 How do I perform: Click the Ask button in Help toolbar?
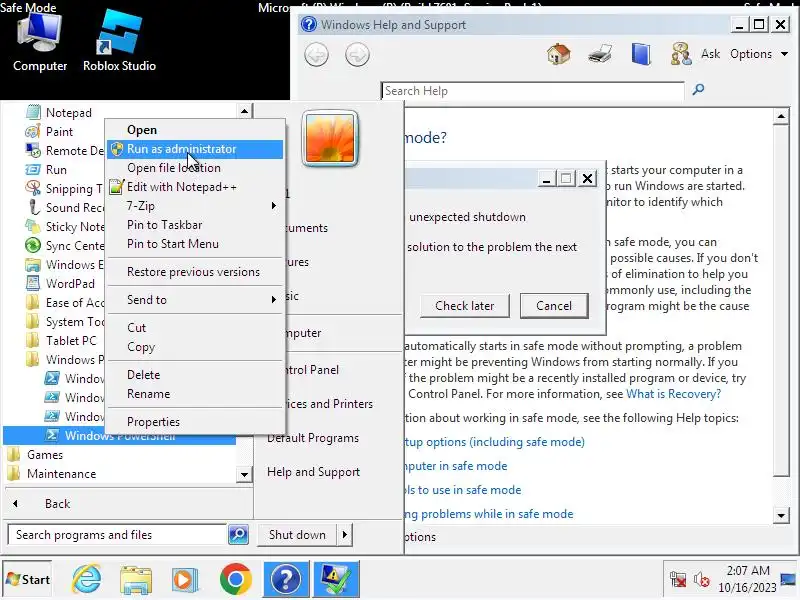point(710,54)
